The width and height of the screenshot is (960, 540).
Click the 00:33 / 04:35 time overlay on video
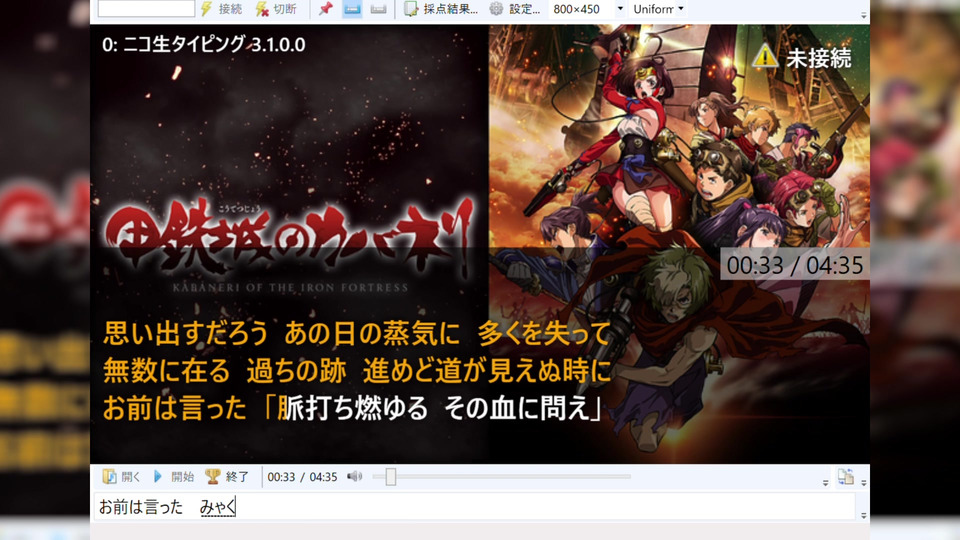coord(794,264)
